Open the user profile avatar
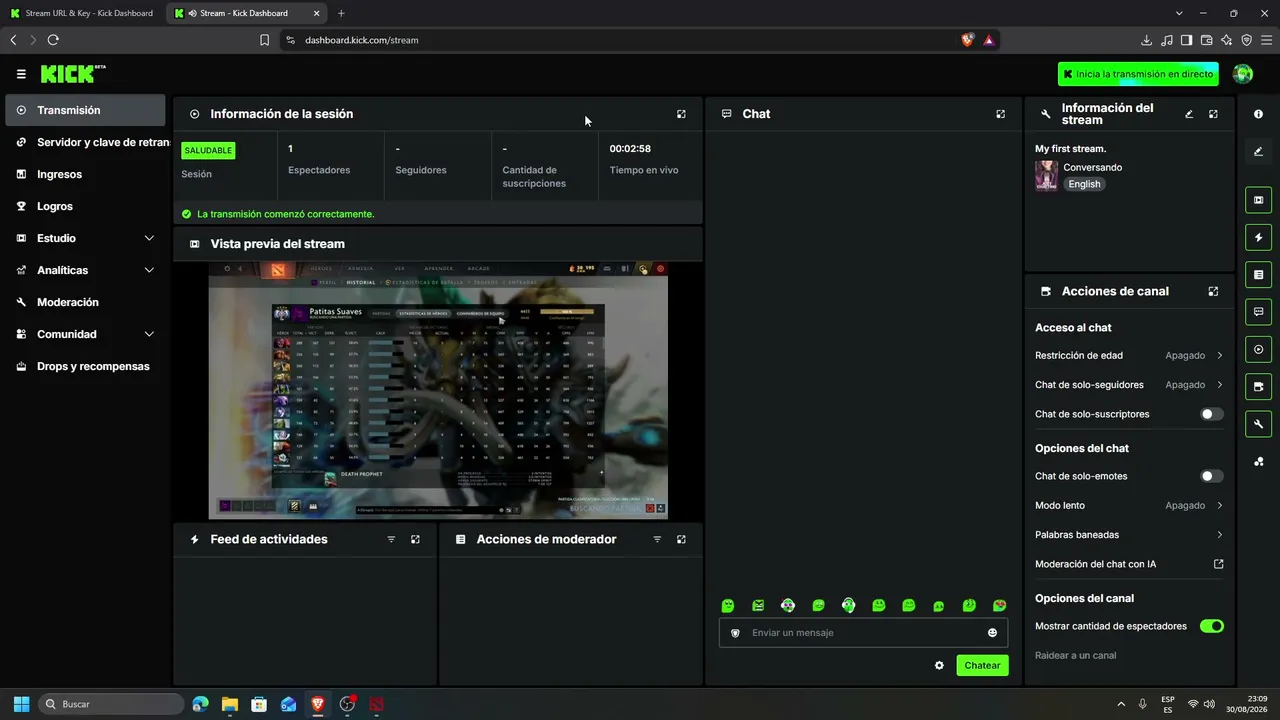The width and height of the screenshot is (1280, 720). [1243, 74]
